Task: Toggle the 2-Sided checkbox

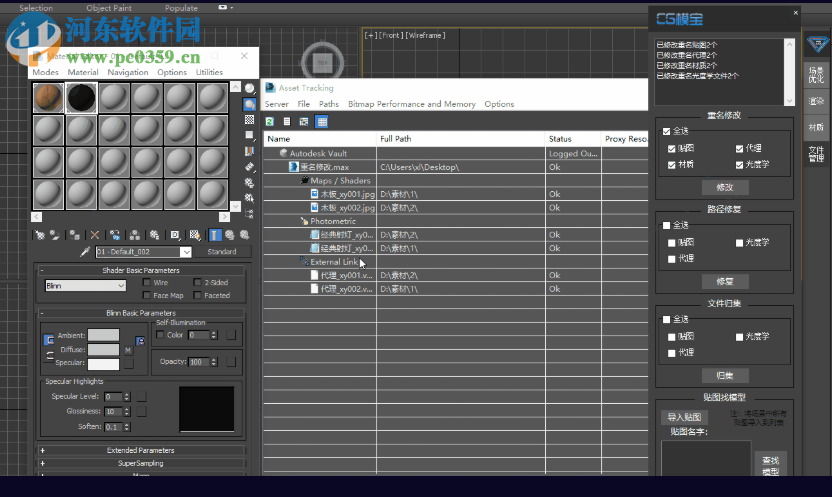Action: click(196, 283)
